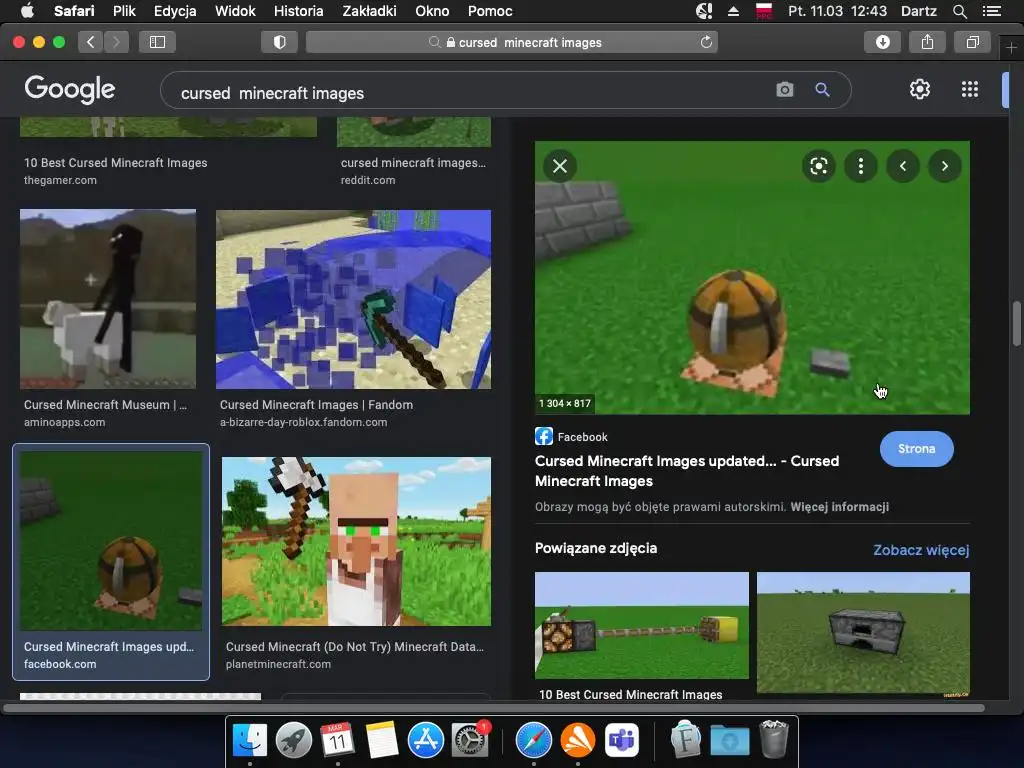
Task: Open the Historia menu
Action: (x=298, y=11)
